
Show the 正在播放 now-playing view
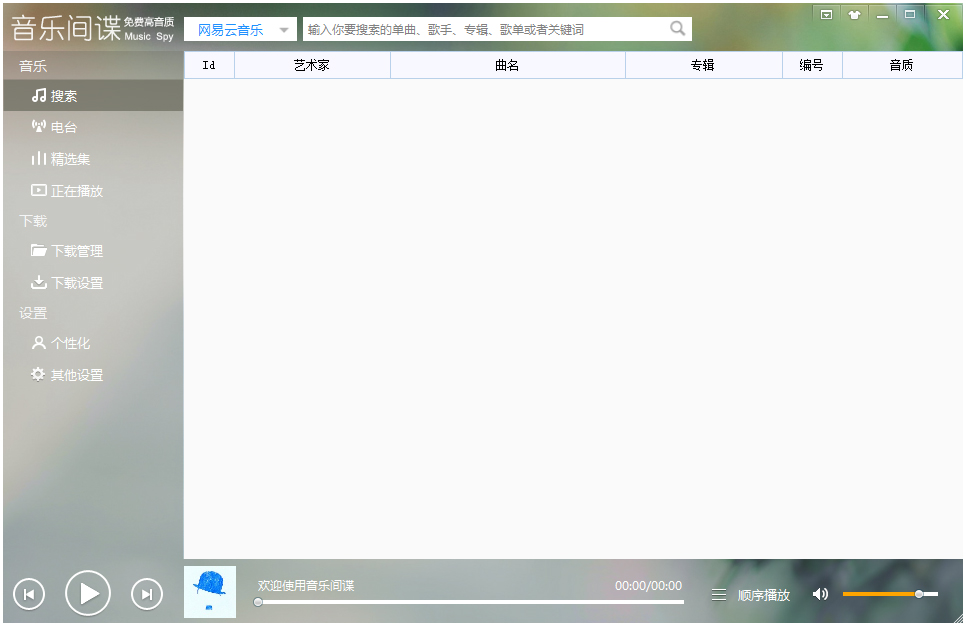[x=70, y=190]
